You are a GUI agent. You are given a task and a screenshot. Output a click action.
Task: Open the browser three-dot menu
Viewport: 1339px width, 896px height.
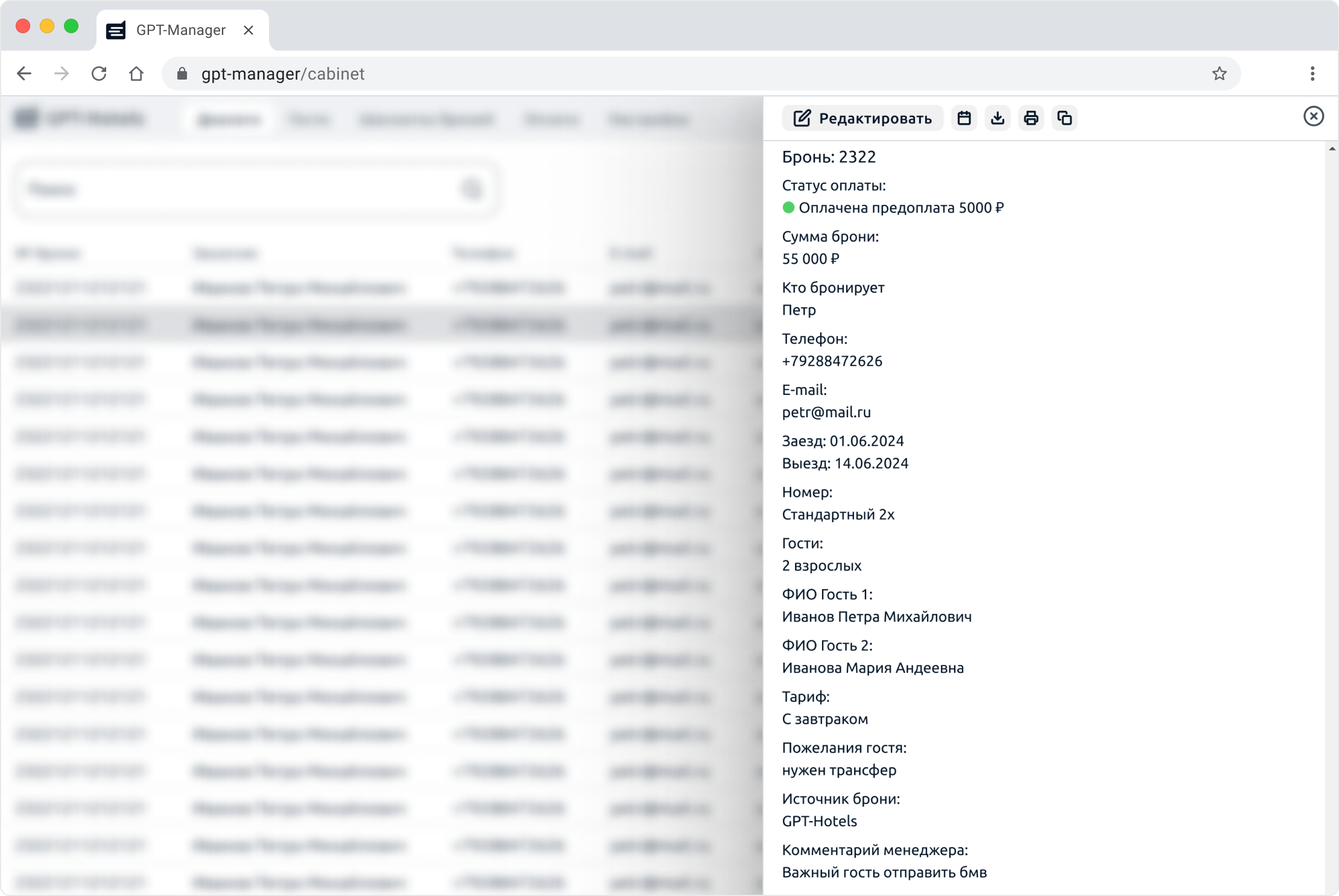tap(1312, 74)
